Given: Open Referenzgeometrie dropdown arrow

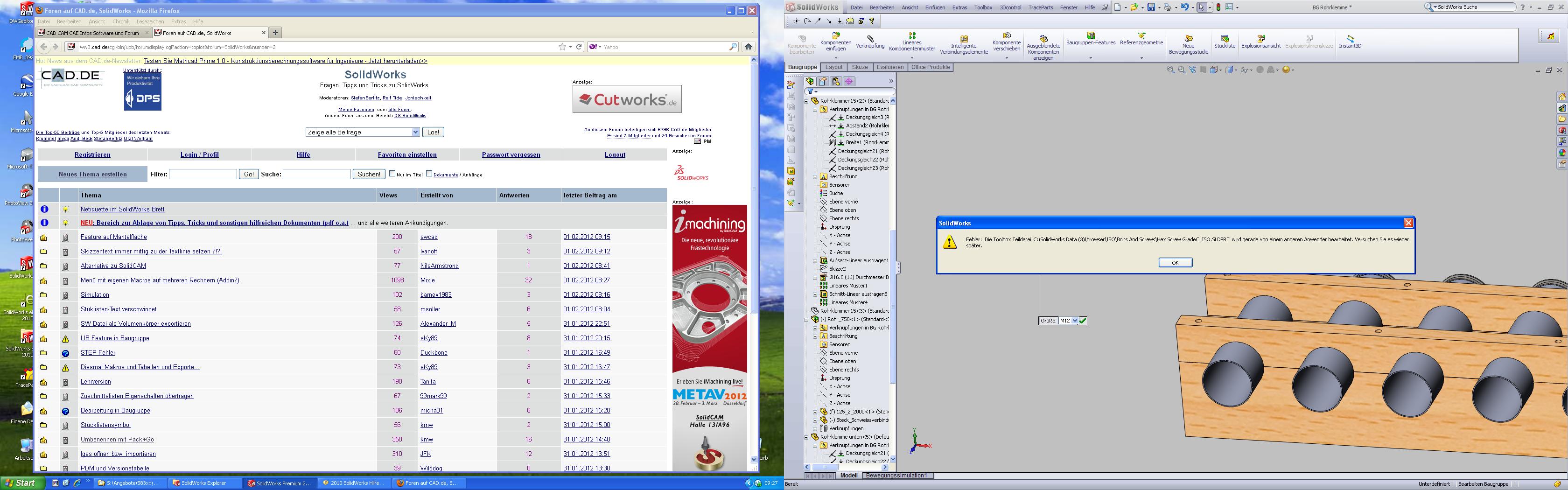Looking at the screenshot, I should coord(1141,58).
